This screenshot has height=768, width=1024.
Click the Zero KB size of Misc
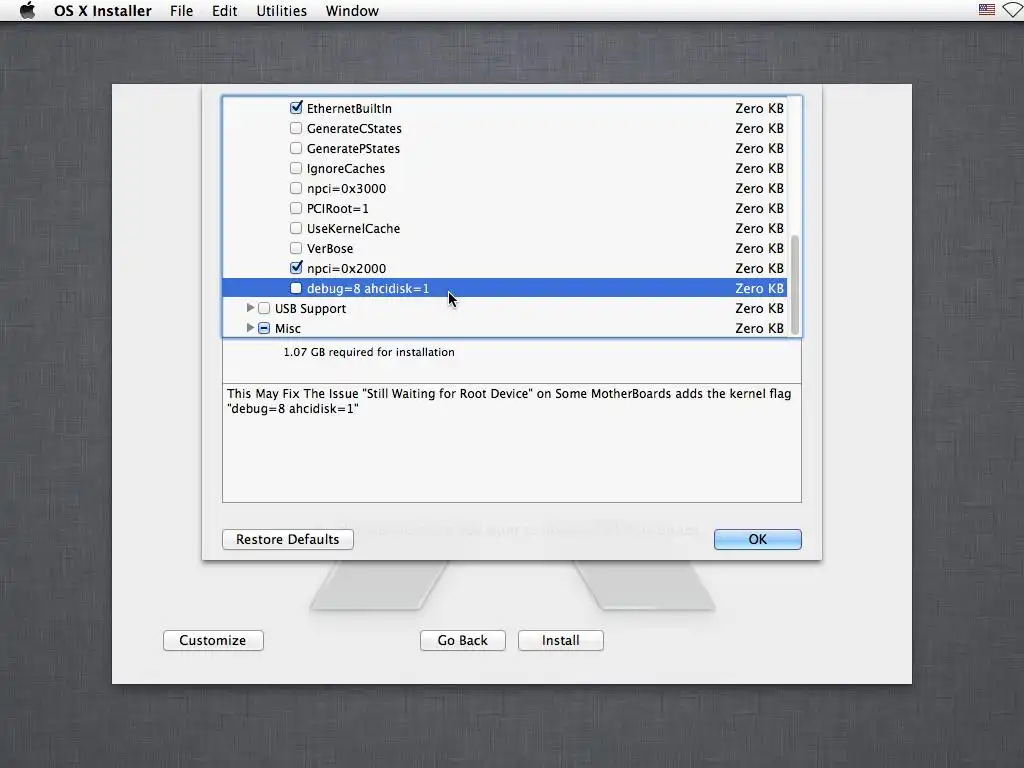760,328
